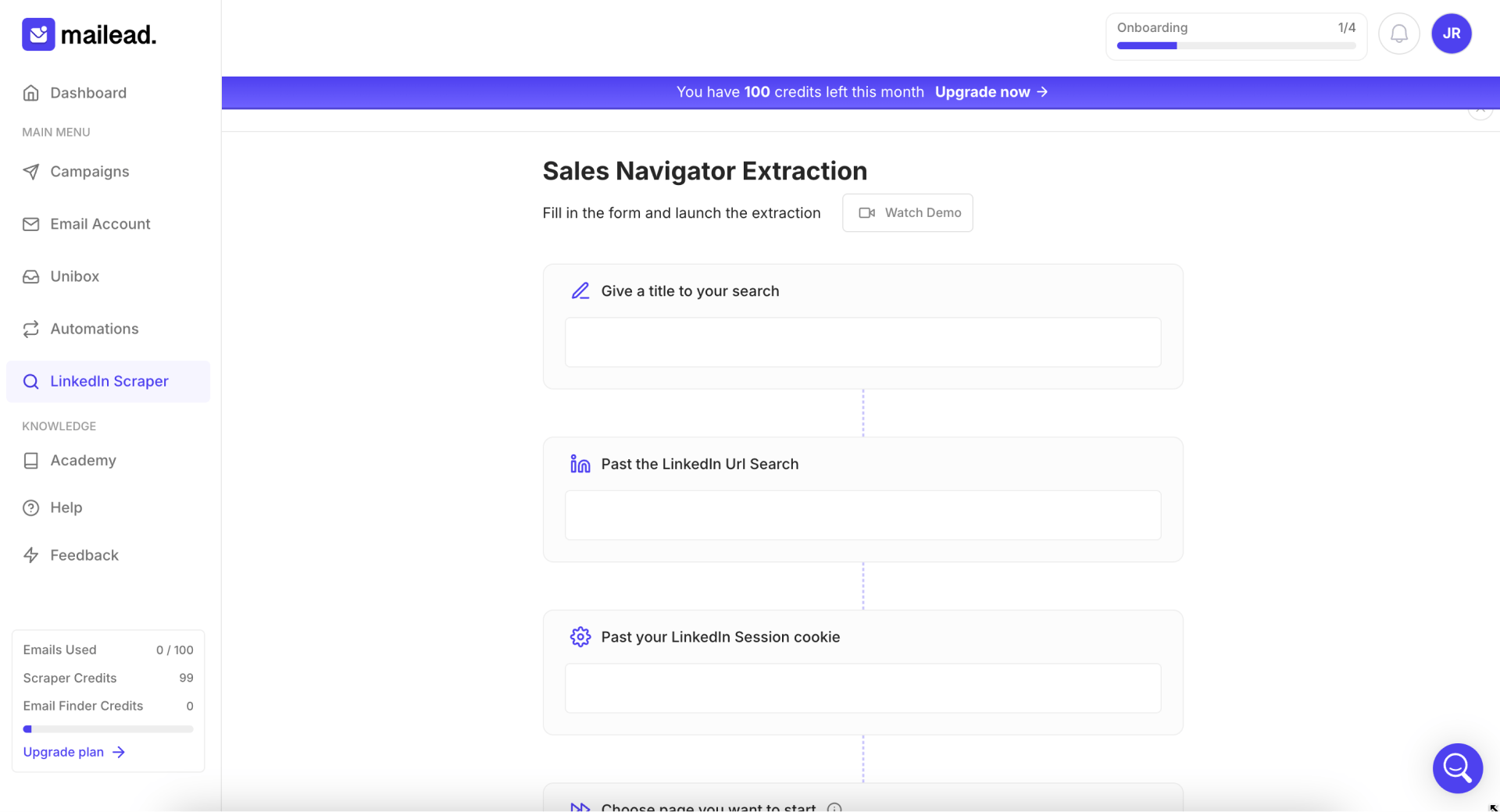Click the Unibox inbox icon
Viewport: 1500px width, 812px height.
click(31, 276)
